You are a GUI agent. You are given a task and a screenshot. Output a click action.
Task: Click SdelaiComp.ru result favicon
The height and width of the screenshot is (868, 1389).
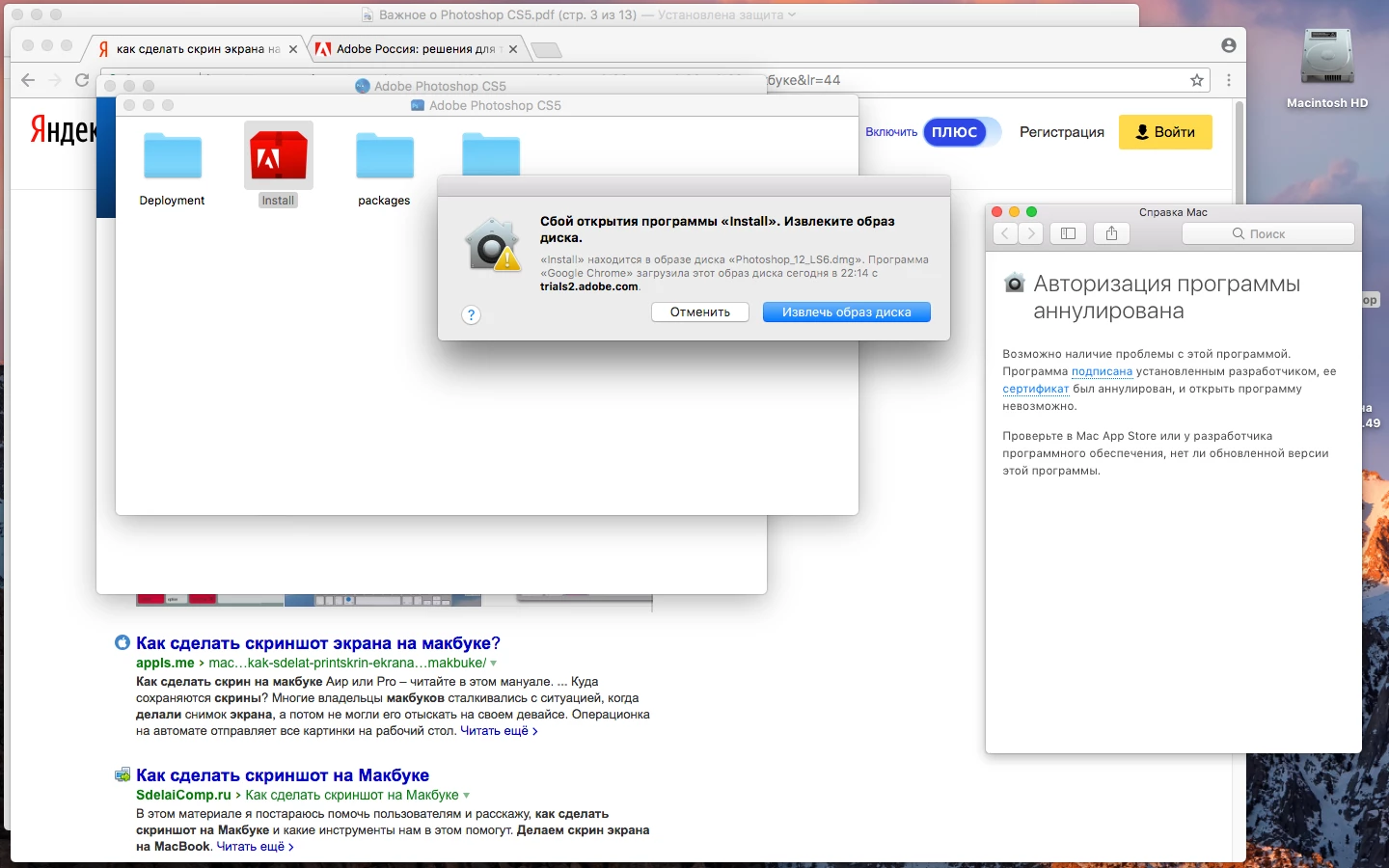tap(123, 774)
